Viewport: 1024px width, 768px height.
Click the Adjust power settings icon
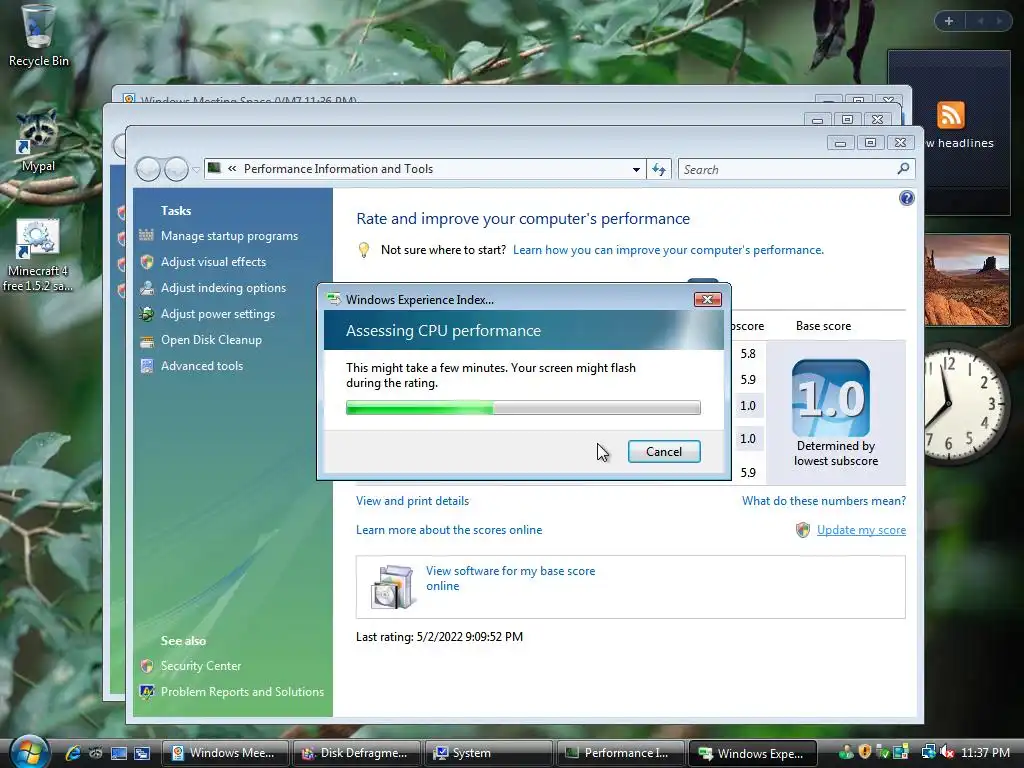tap(147, 314)
